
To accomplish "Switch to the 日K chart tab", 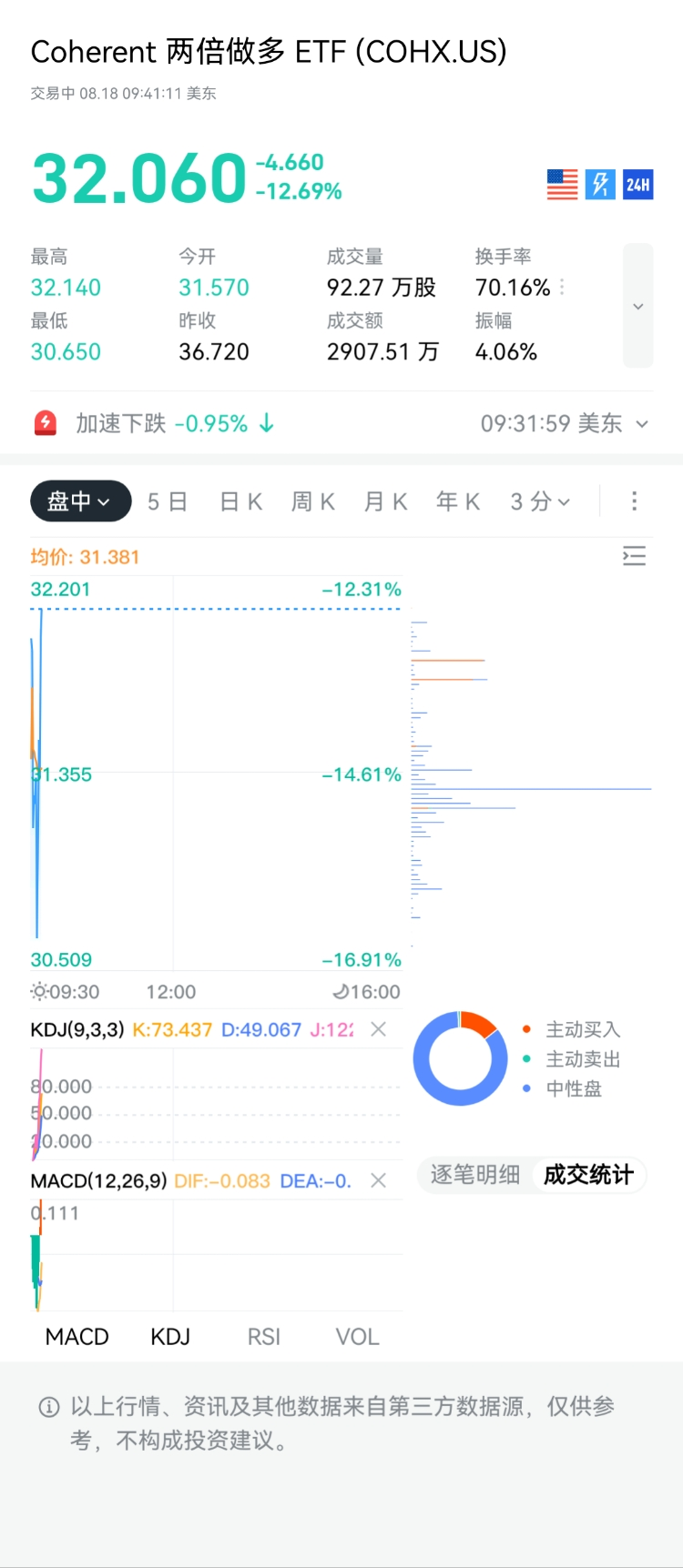I will pos(241,501).
